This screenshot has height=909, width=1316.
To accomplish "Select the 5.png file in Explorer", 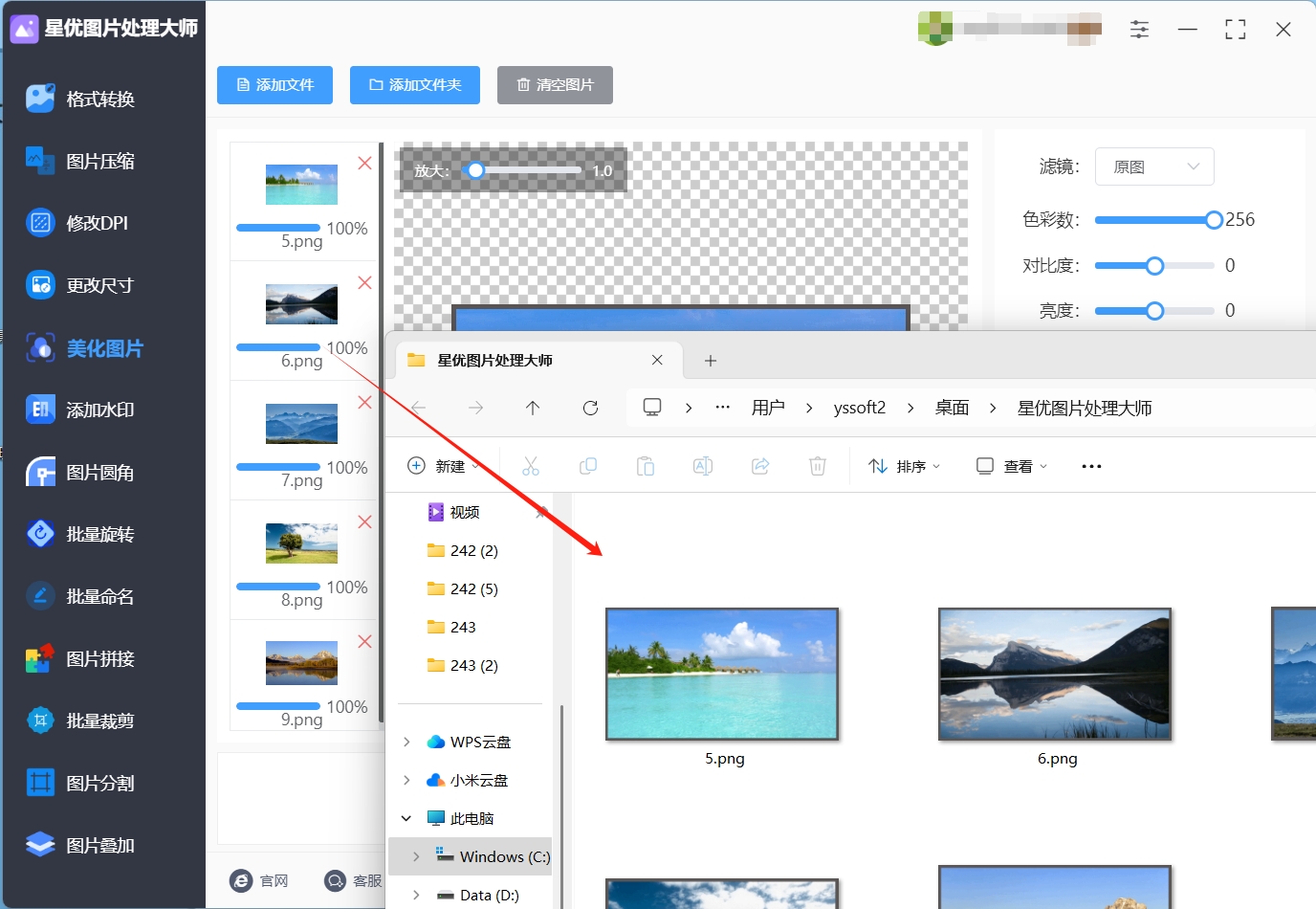I will [722, 687].
